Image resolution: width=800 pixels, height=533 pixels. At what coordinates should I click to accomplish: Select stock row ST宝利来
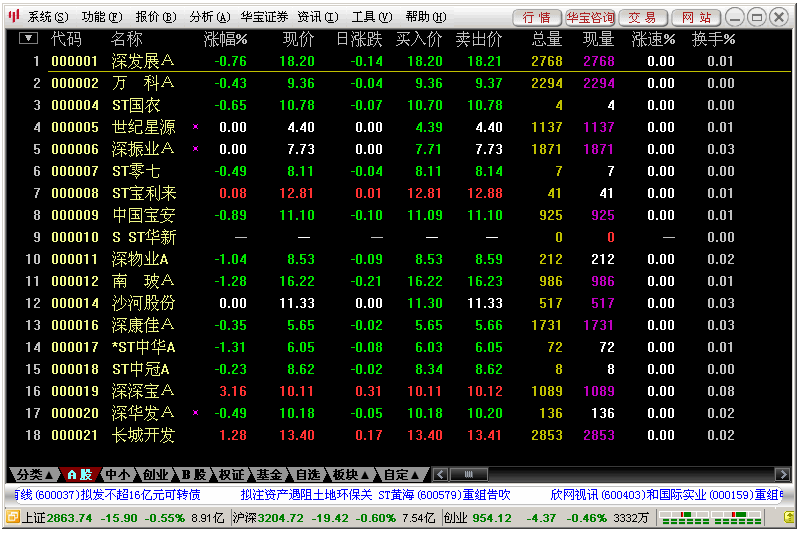(398, 193)
